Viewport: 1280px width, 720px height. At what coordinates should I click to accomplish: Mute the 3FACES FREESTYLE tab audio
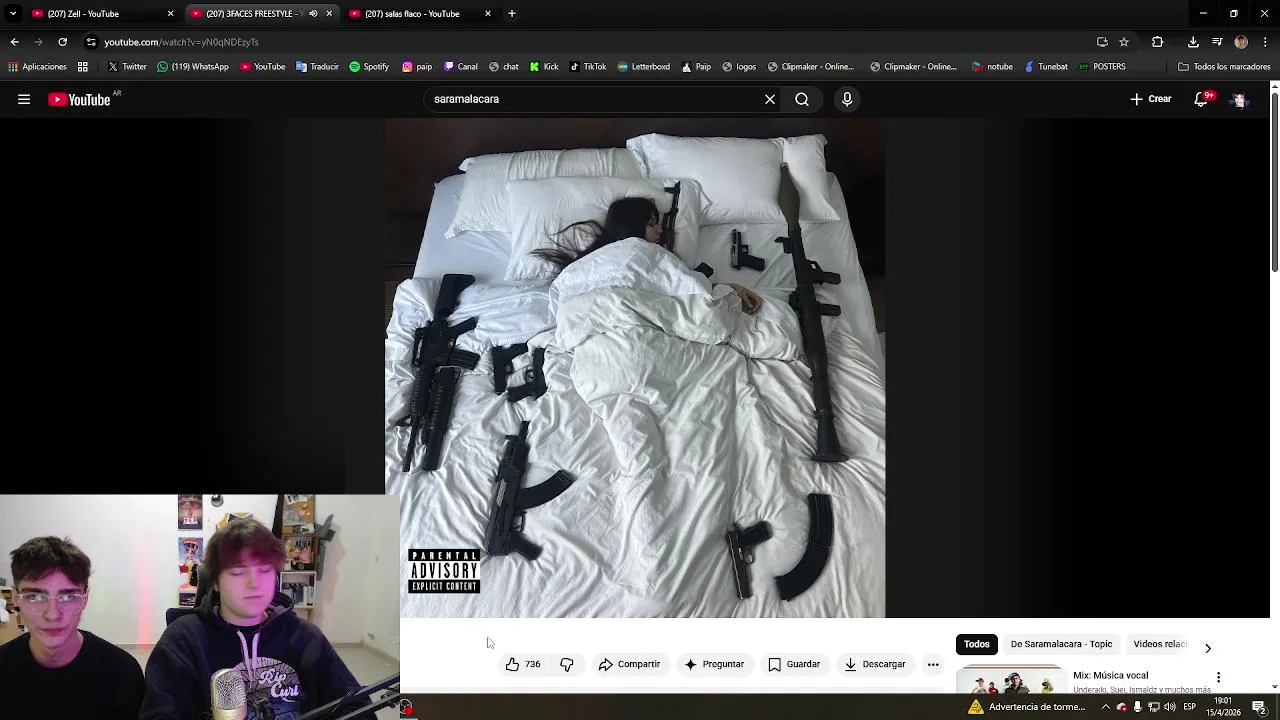click(x=313, y=14)
